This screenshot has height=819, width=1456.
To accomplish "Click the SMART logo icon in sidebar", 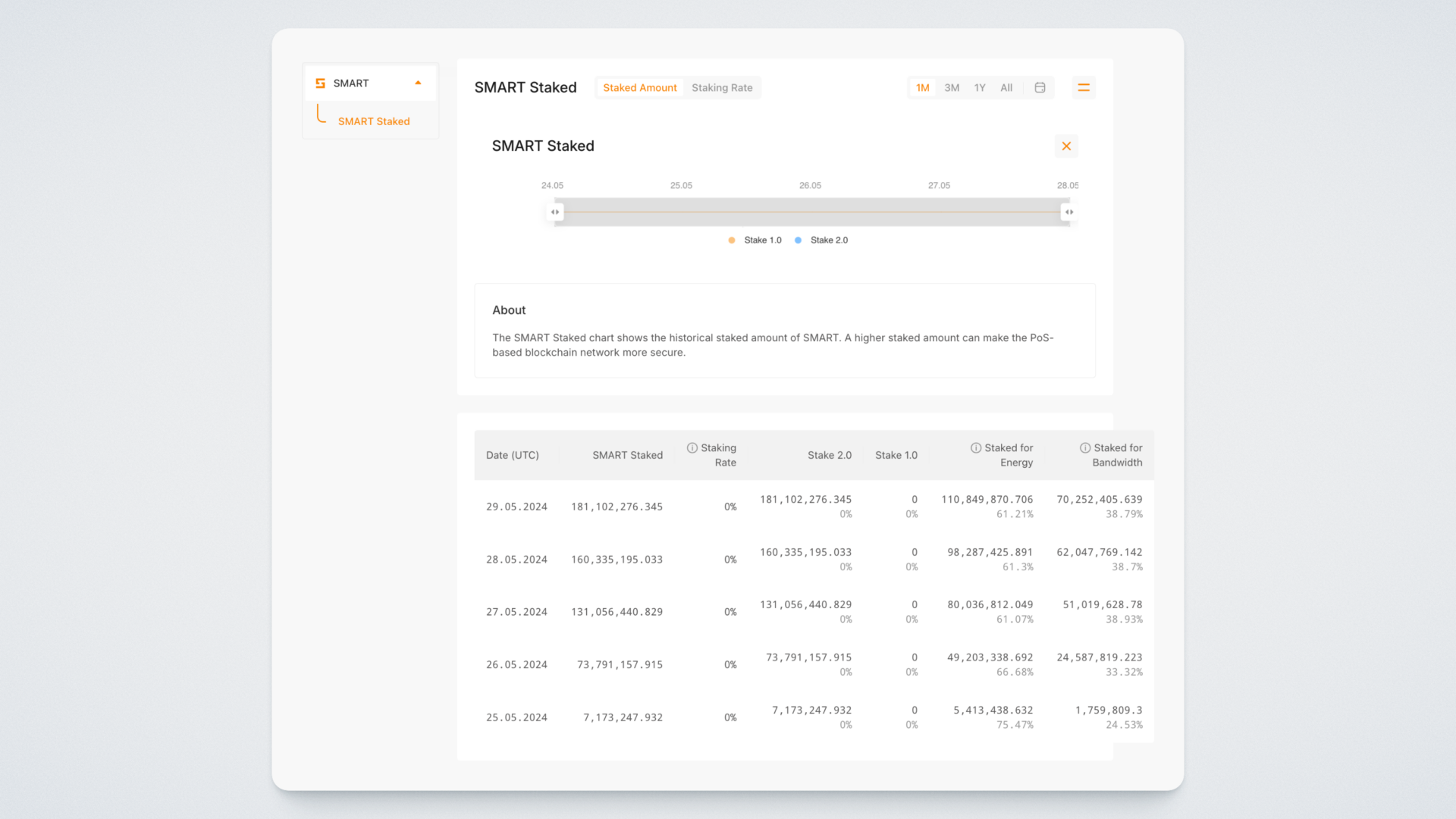I will click(320, 83).
